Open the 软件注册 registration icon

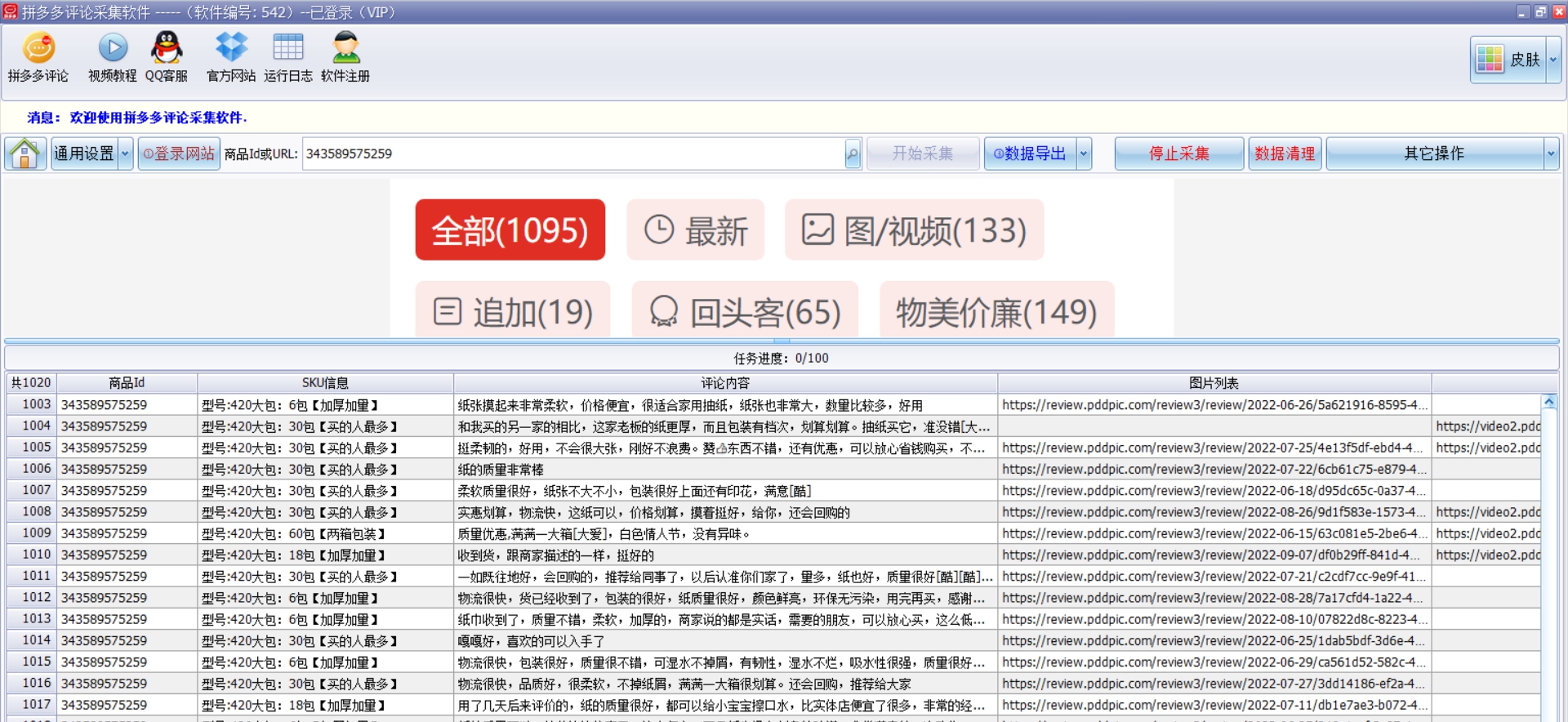coord(345,57)
